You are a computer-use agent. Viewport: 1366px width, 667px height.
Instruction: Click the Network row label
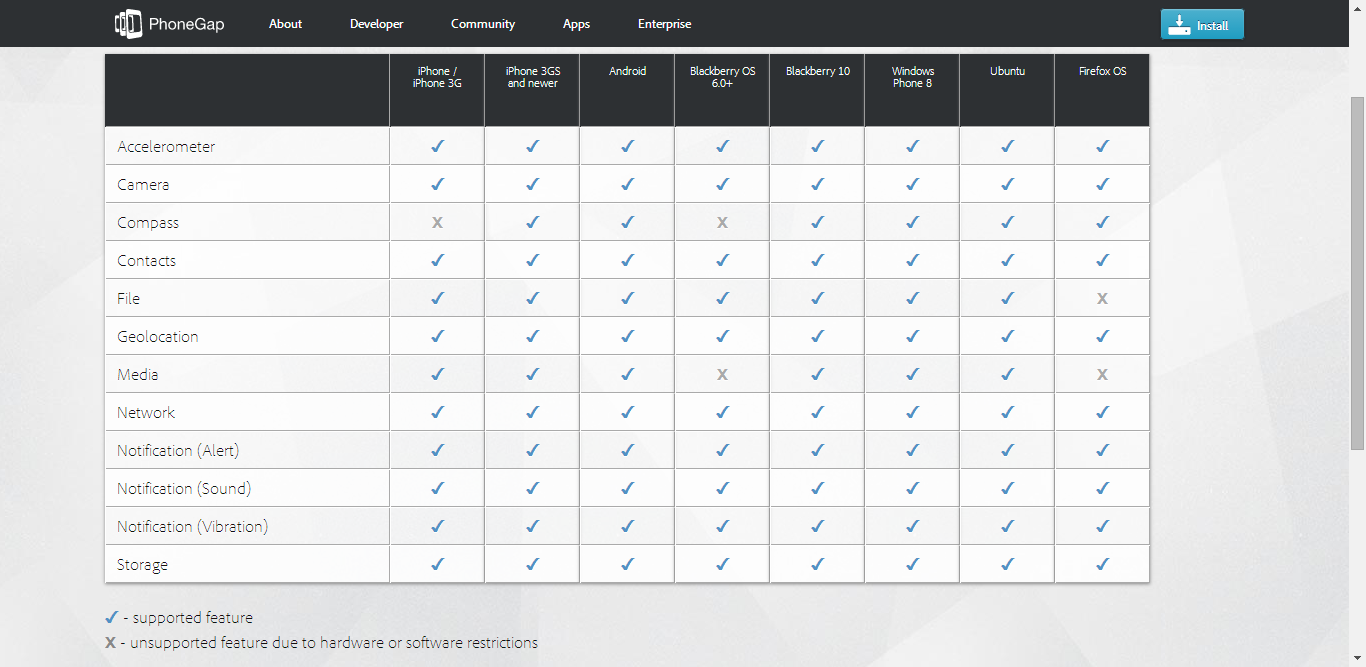[x=146, y=412]
